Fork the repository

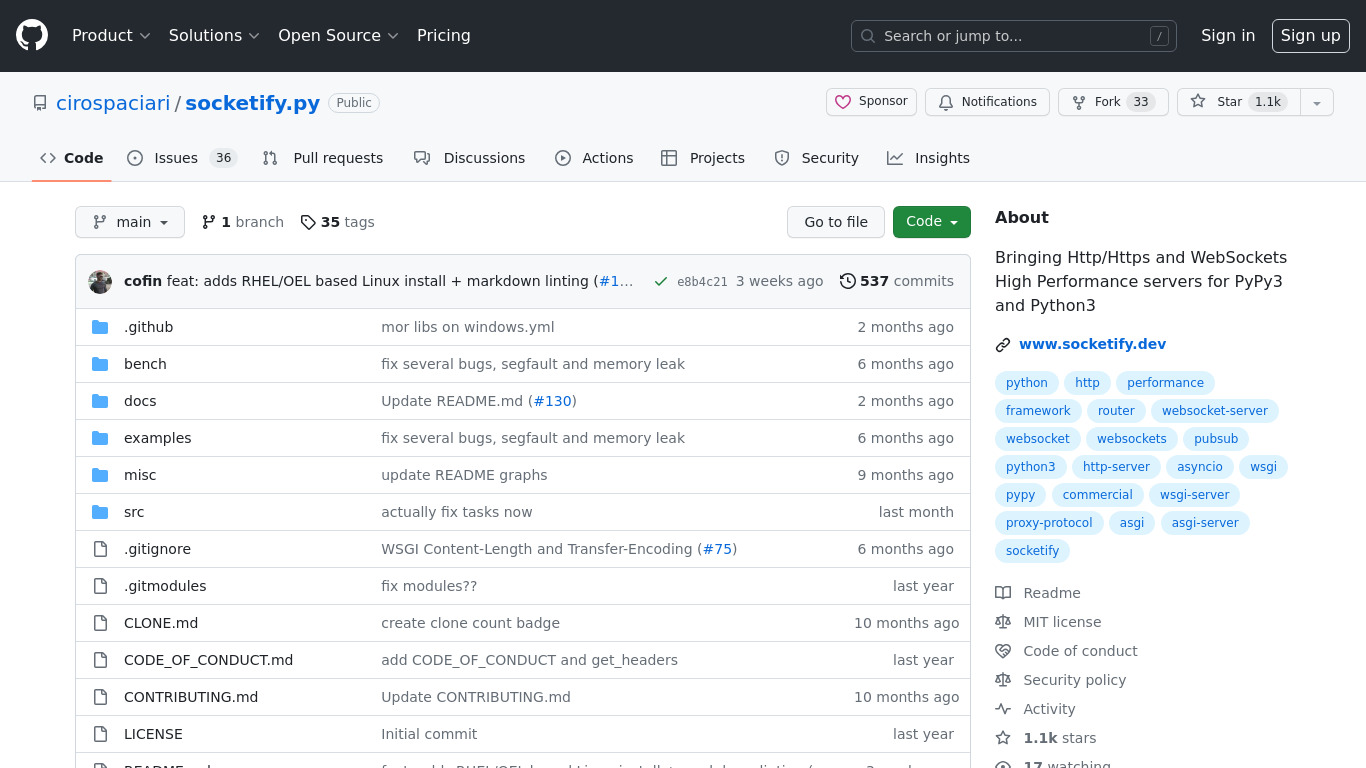(1113, 102)
